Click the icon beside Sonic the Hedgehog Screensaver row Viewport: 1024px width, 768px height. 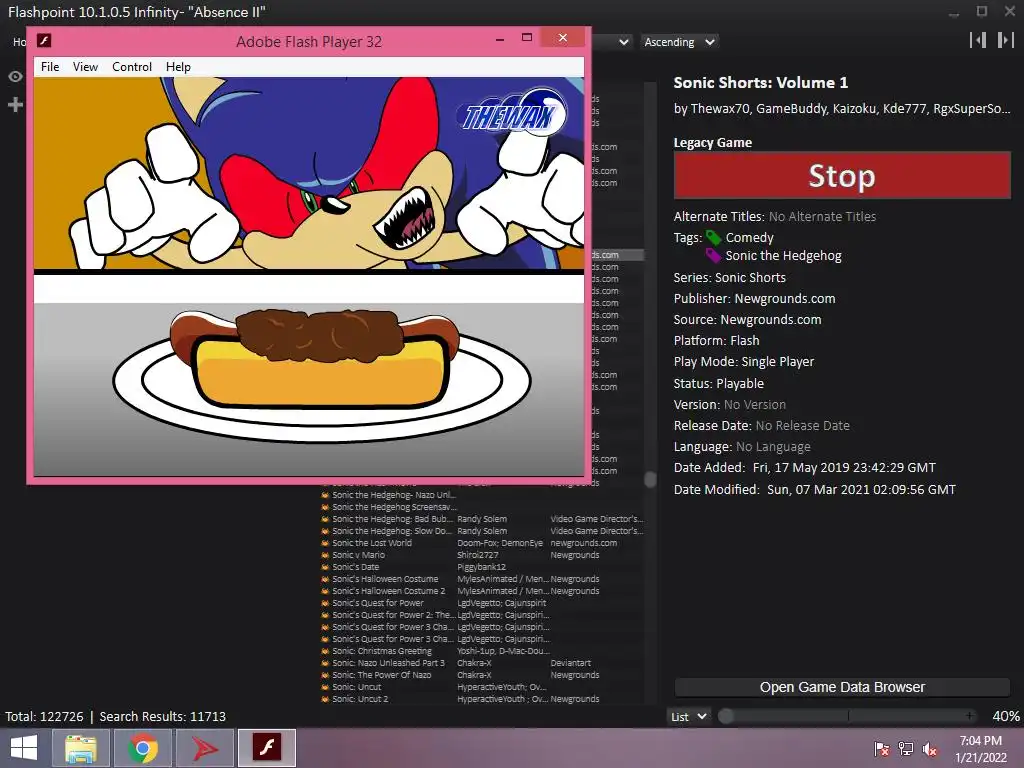pyautogui.click(x=325, y=507)
